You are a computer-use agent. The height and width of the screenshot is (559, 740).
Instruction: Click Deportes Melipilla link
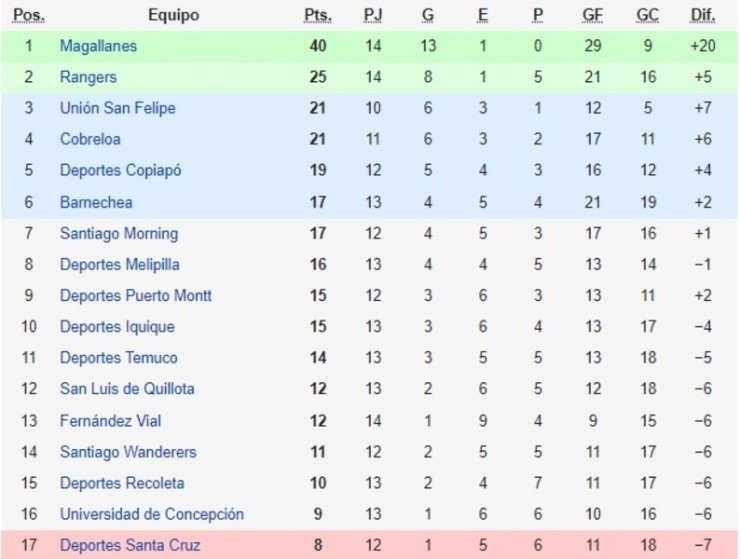coord(121,264)
